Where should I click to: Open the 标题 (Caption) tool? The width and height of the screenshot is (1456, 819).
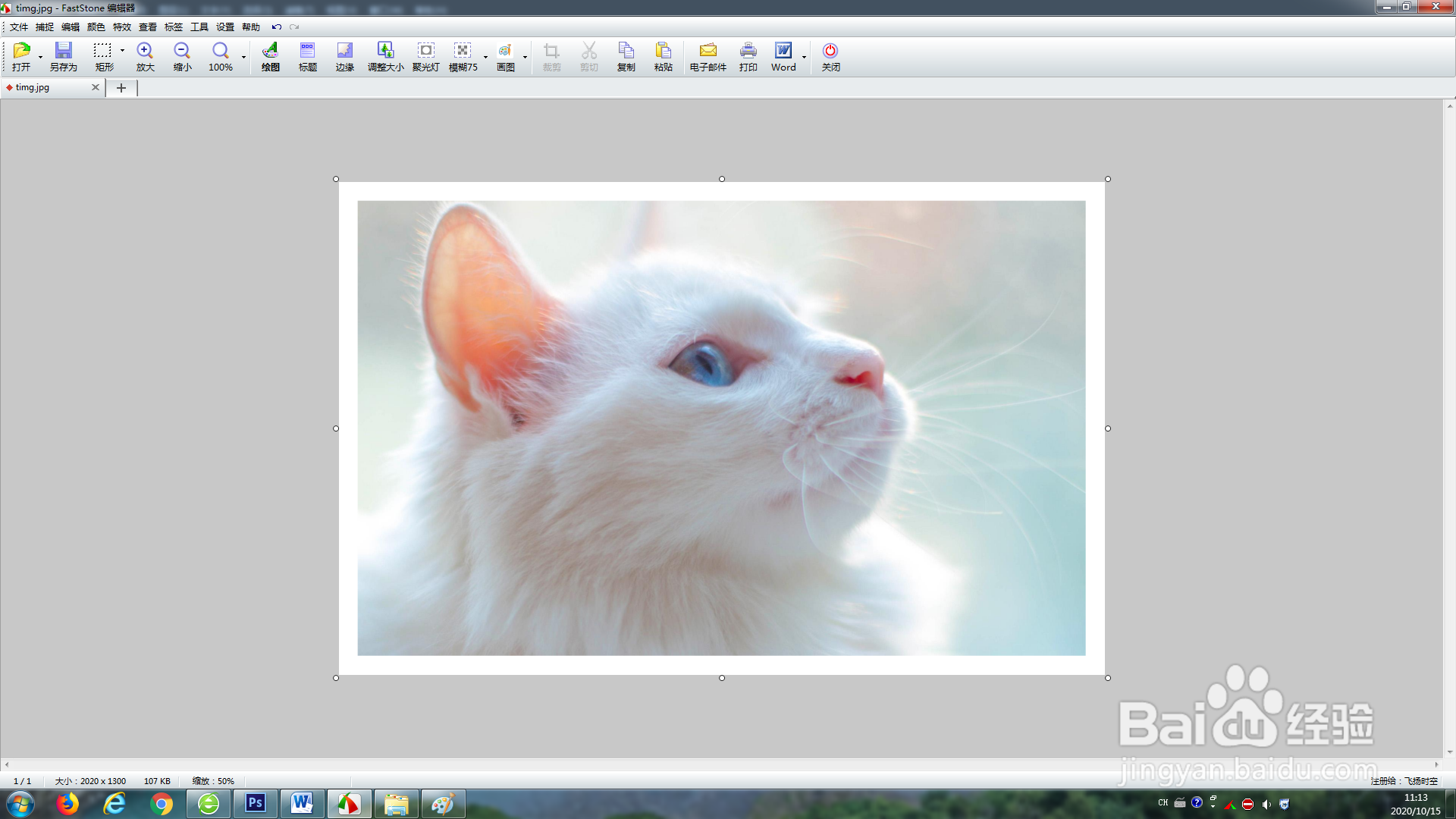click(x=307, y=56)
